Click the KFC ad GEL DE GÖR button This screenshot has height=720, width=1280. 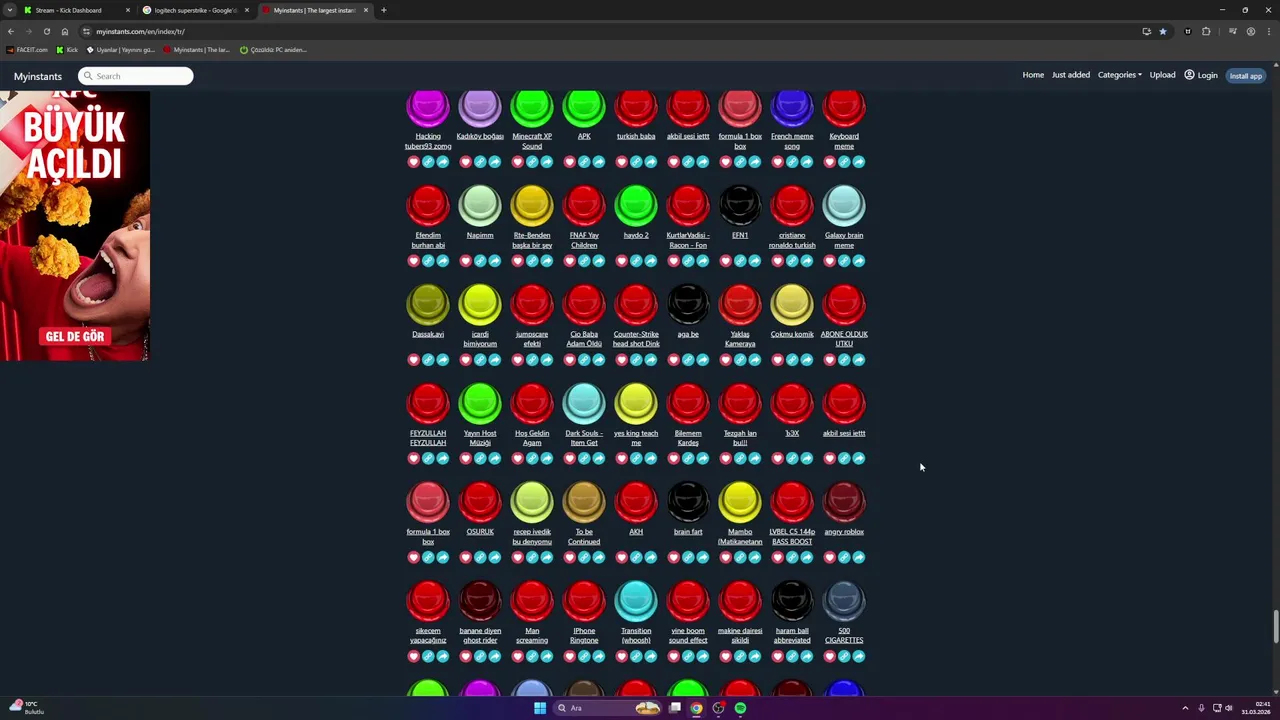pos(75,337)
